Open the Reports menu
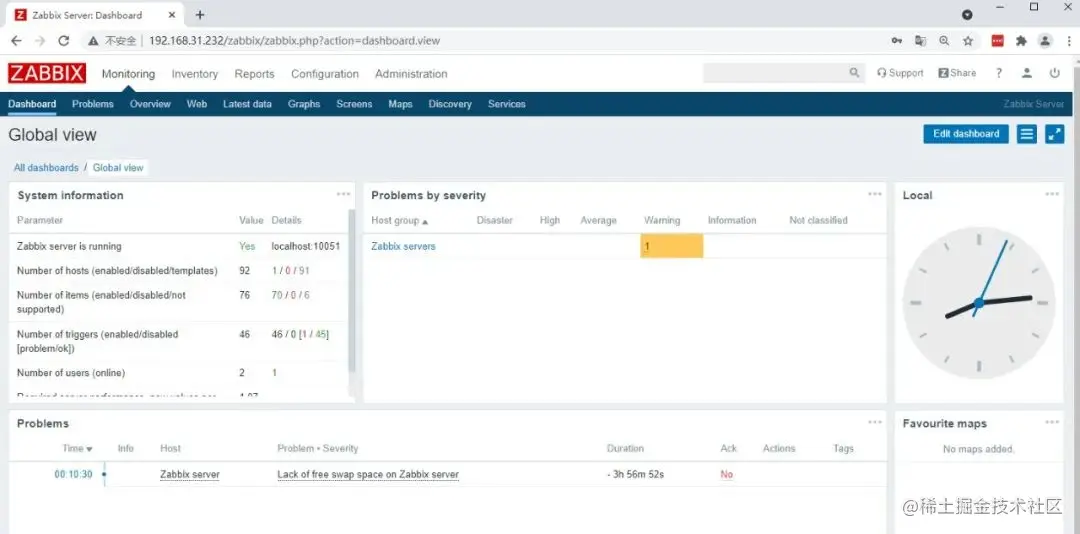The width and height of the screenshot is (1080, 534). [254, 74]
